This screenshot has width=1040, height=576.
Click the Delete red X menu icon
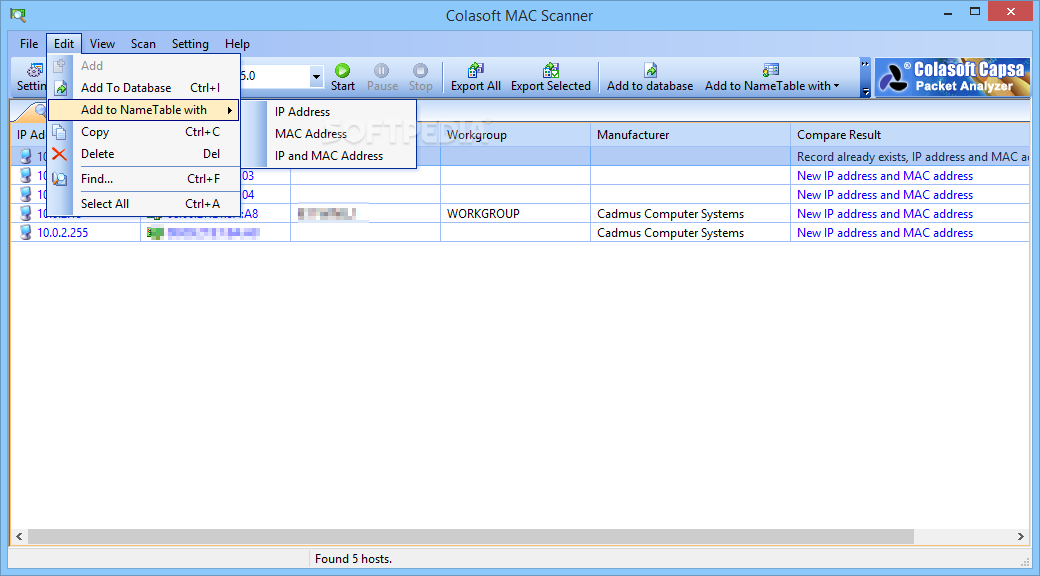60,154
